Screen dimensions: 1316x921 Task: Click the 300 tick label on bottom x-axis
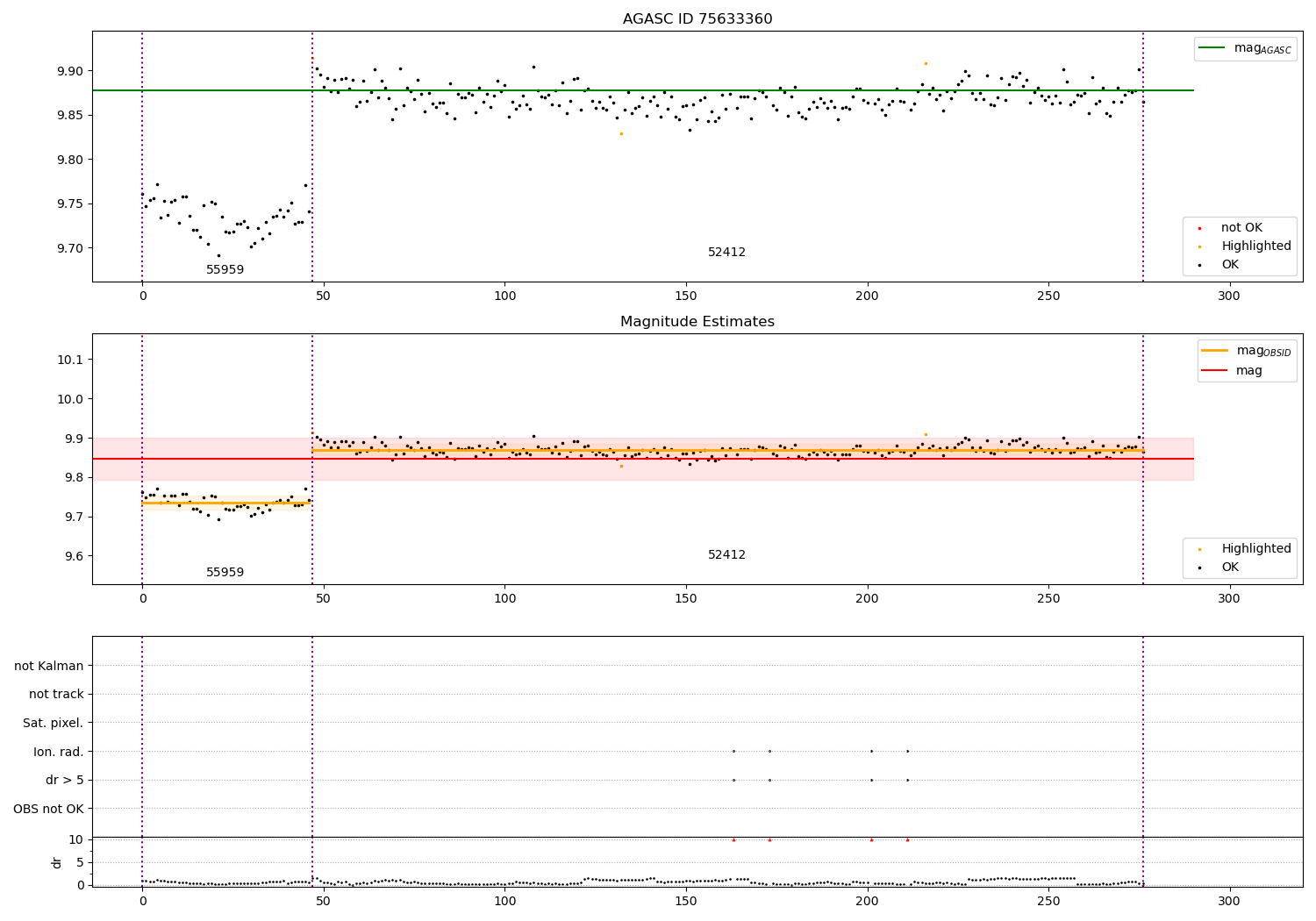point(1229,901)
